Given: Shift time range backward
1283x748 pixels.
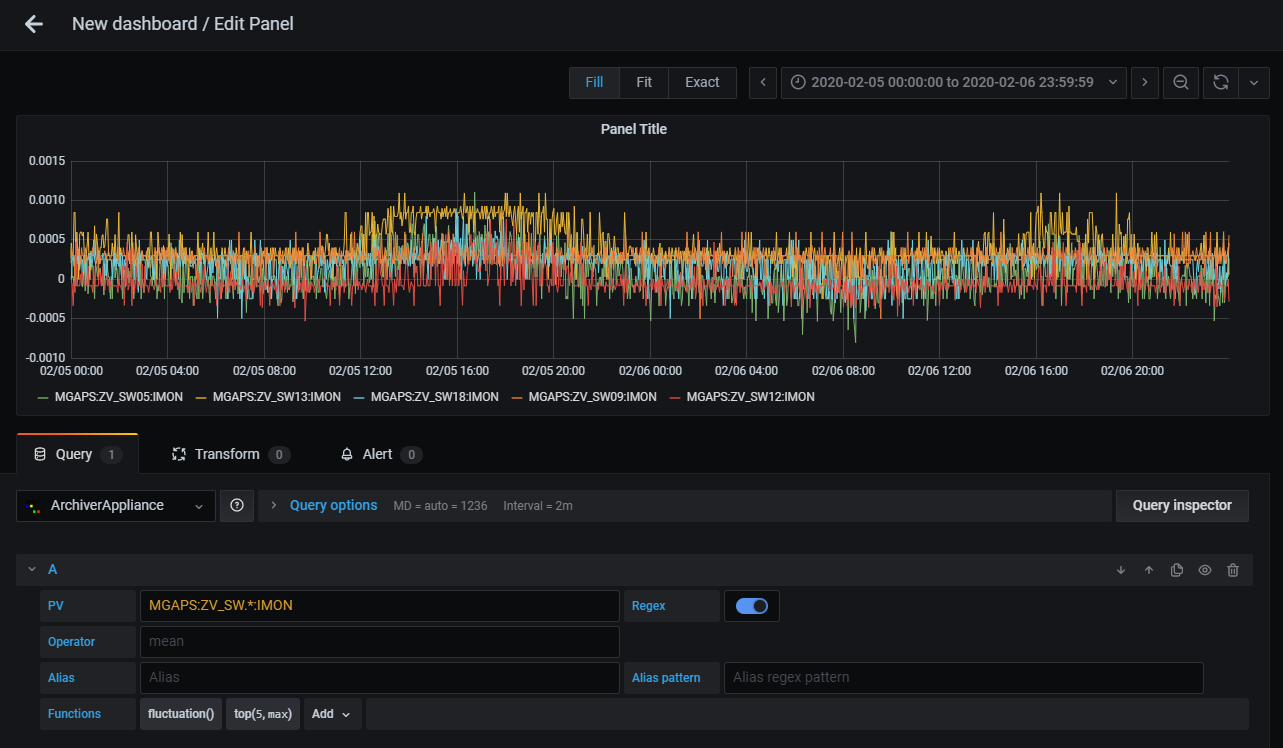Looking at the screenshot, I should pyautogui.click(x=763, y=82).
